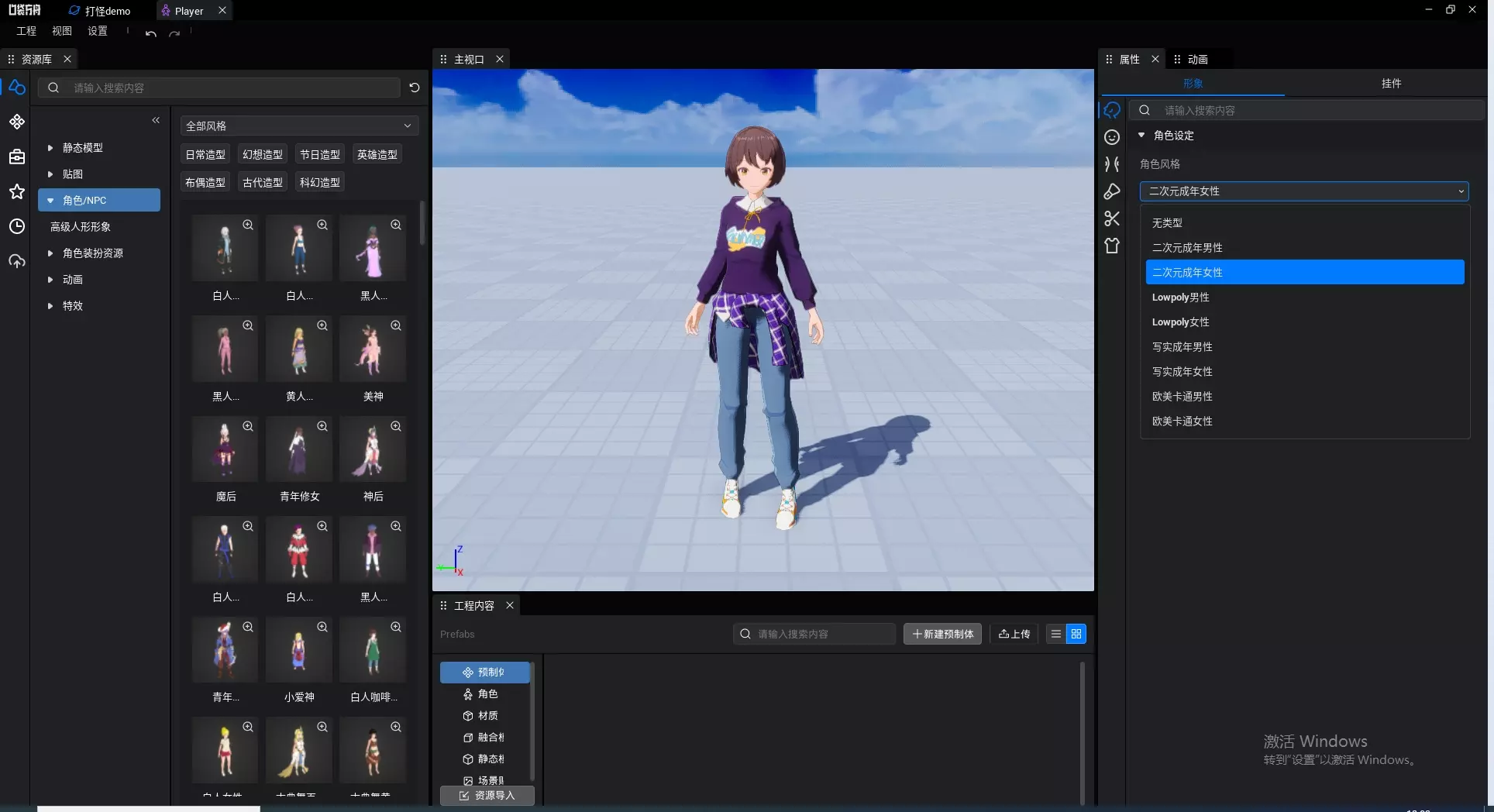Zoom preview of the 小爱神 character

coord(322,627)
